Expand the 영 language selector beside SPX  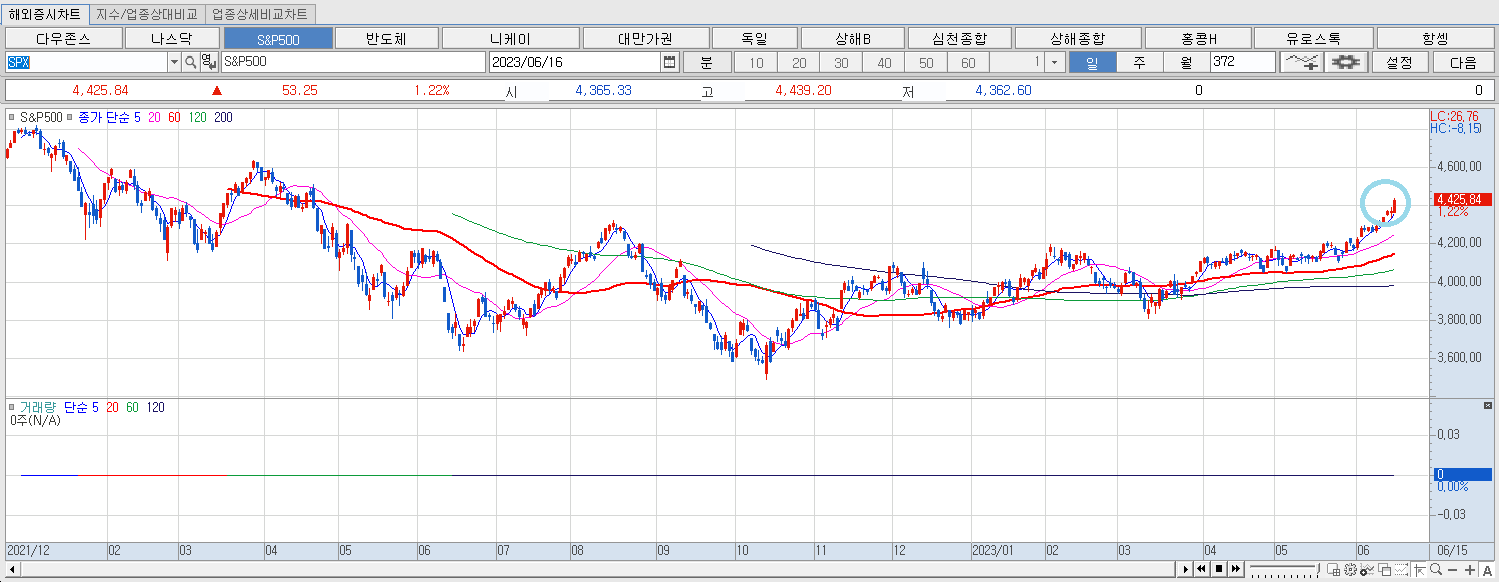tap(209, 62)
